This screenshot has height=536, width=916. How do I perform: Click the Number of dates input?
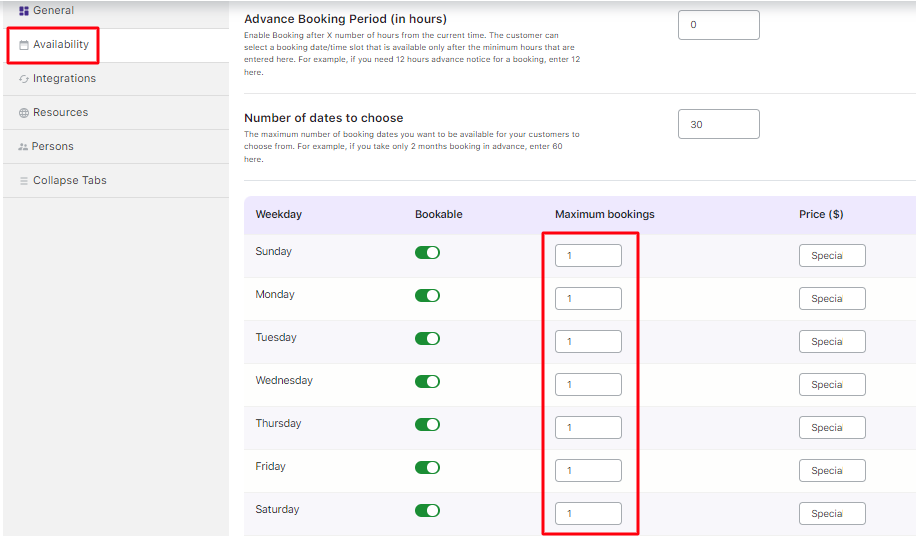pos(718,124)
